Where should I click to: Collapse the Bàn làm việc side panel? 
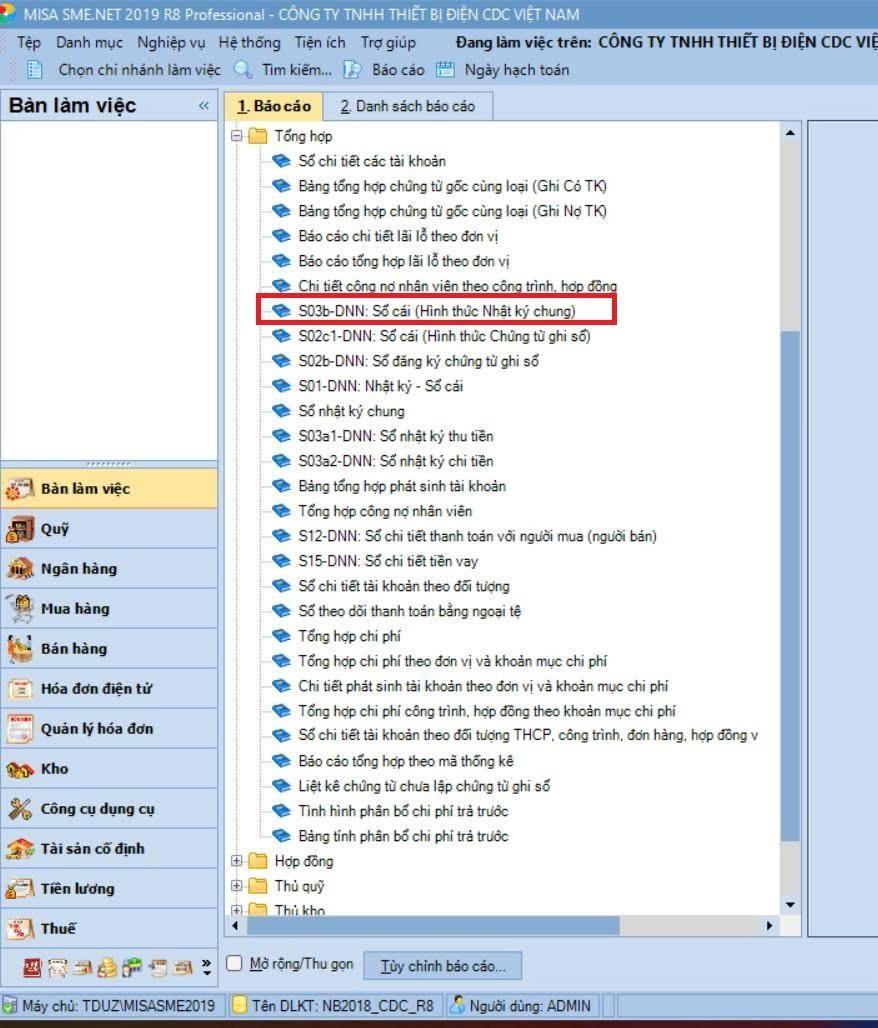204,106
